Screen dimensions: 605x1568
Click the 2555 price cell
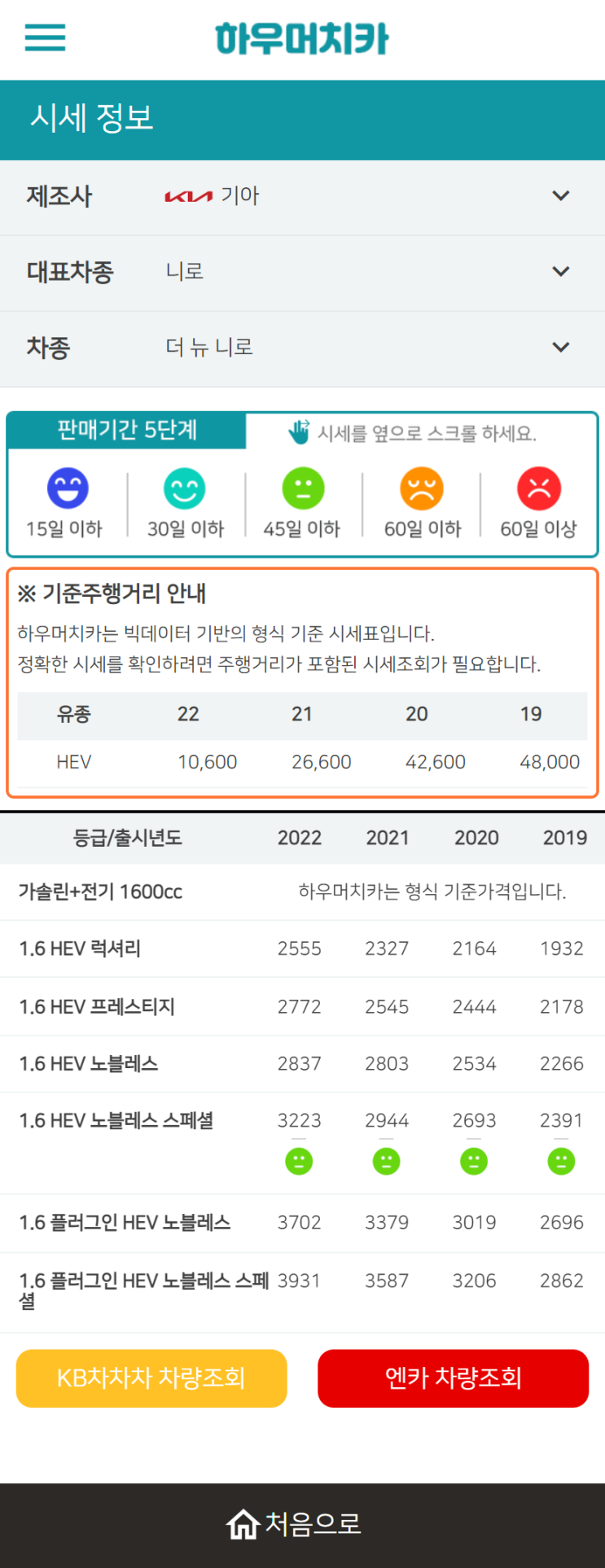(299, 948)
